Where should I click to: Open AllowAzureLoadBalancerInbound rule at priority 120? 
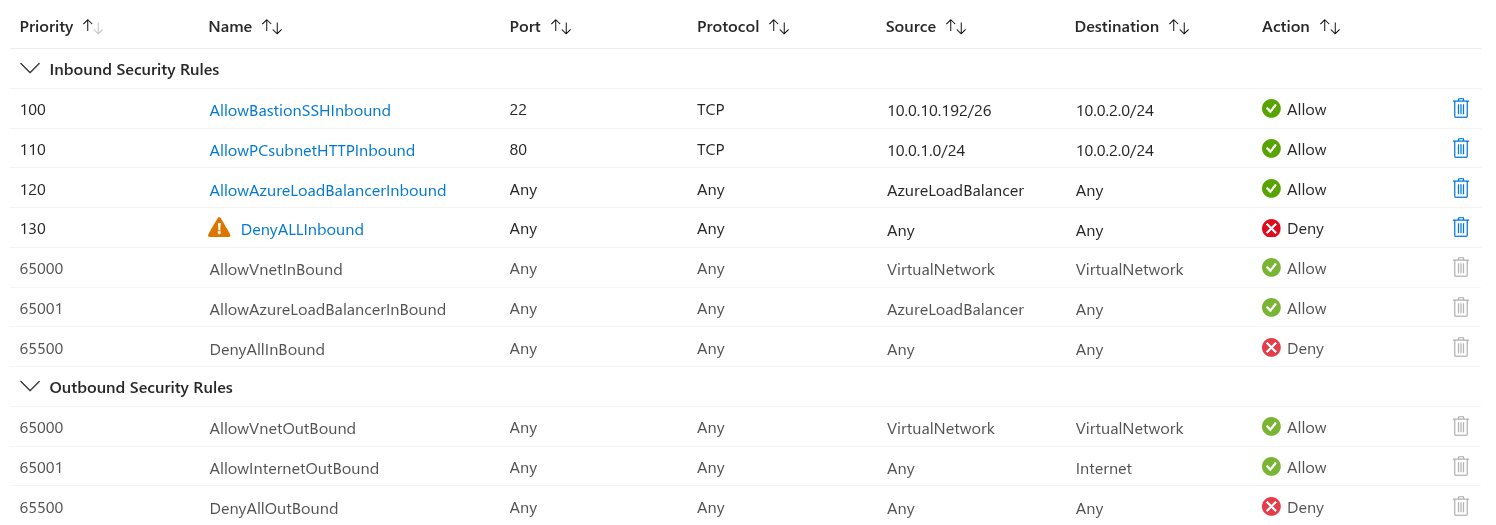(x=328, y=190)
